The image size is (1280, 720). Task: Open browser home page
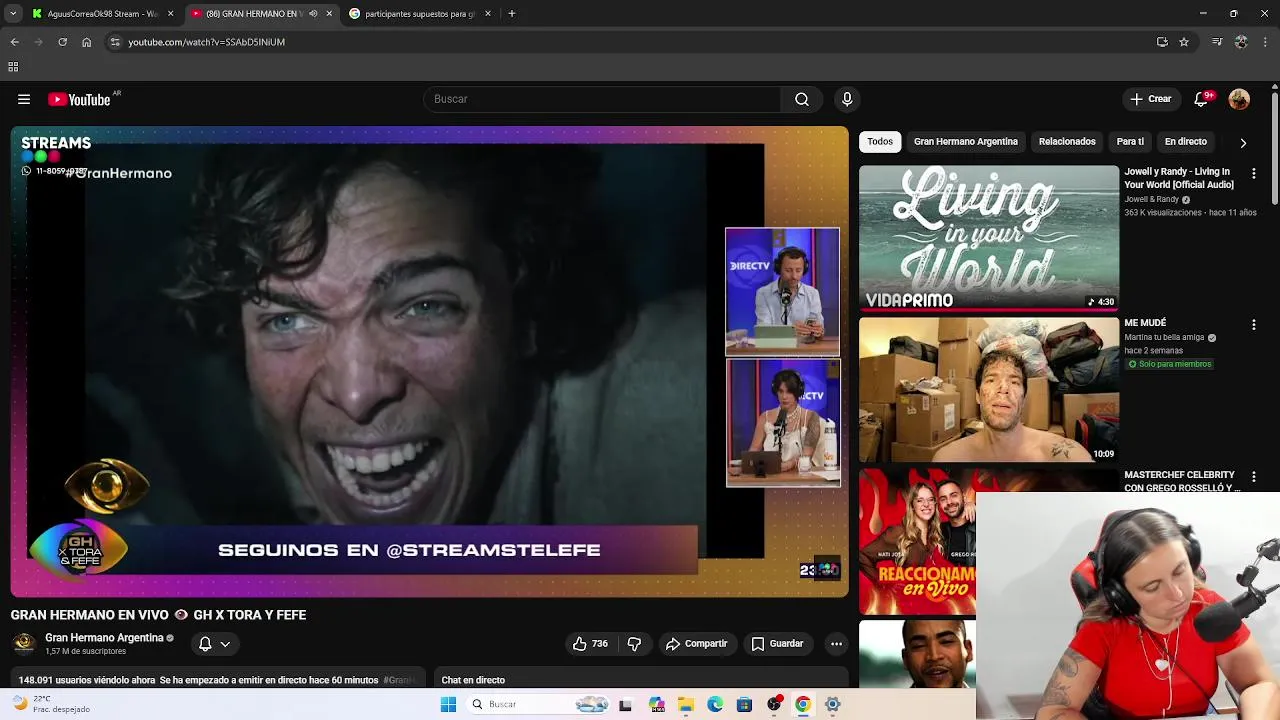[86, 42]
